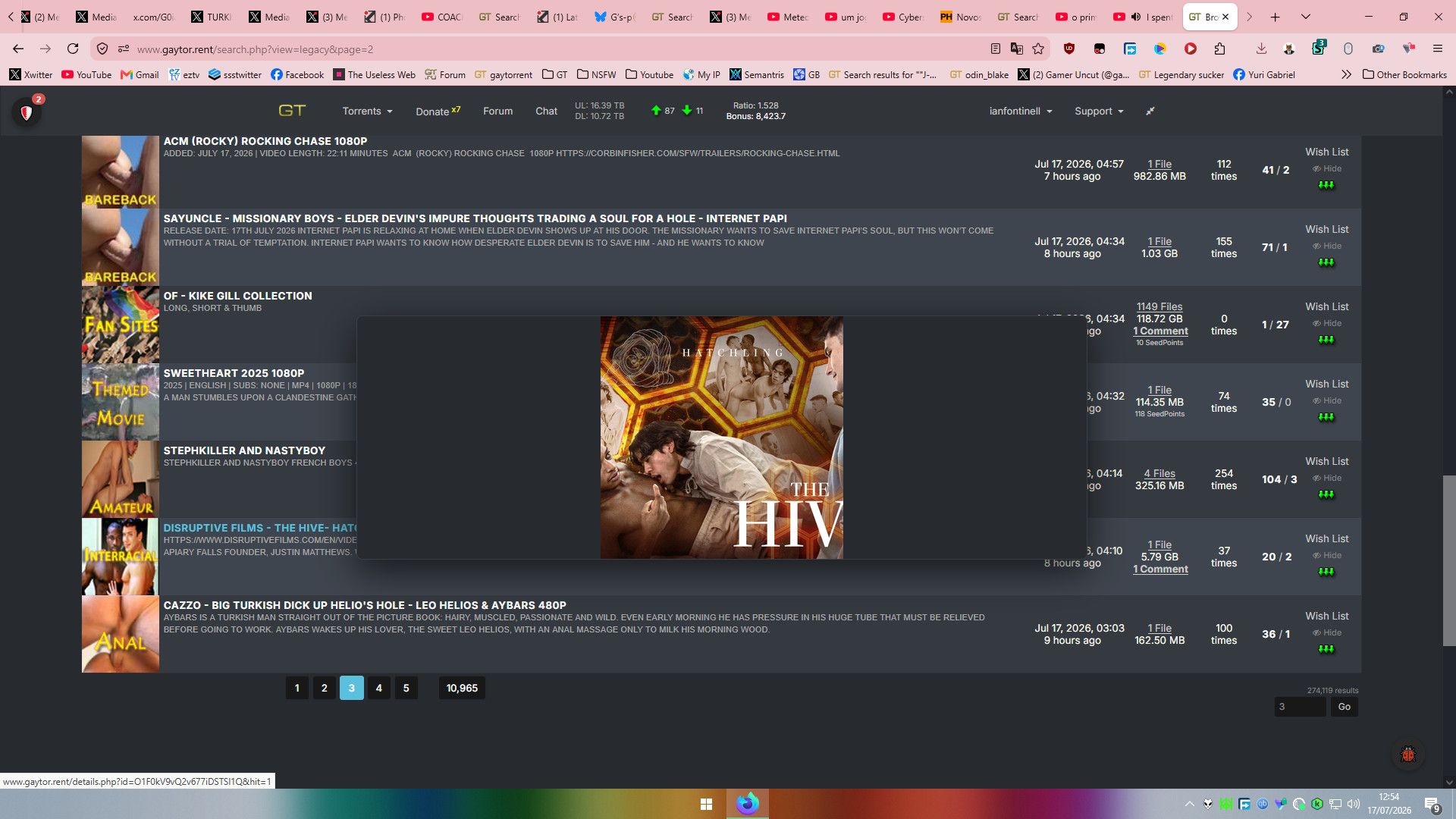This screenshot has width=1456, height=819.
Task: Open the Windows Start menu
Action: pyautogui.click(x=706, y=804)
